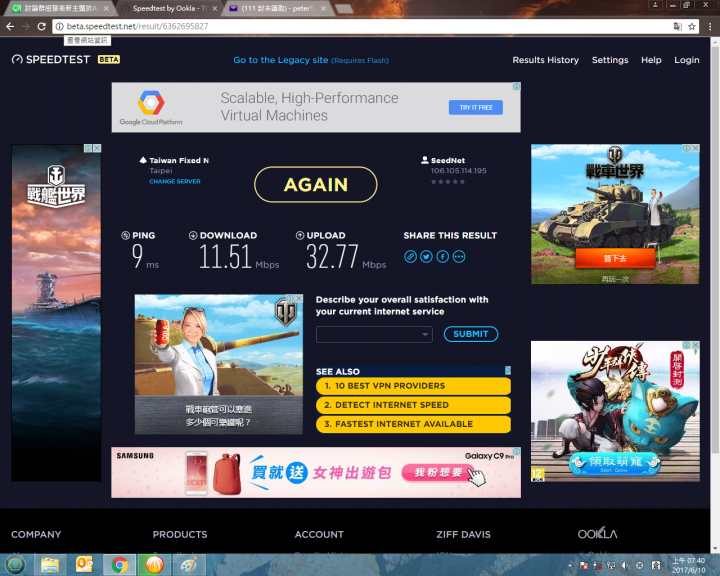This screenshot has height=576, width=720.
Task: Click the IP address 106.105.114.195
Action: pos(458,171)
